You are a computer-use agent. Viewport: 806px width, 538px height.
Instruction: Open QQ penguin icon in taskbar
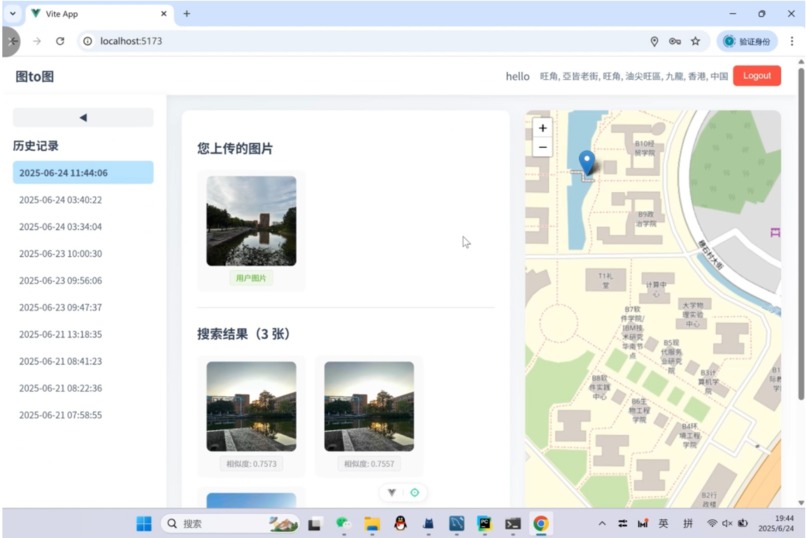(400, 524)
